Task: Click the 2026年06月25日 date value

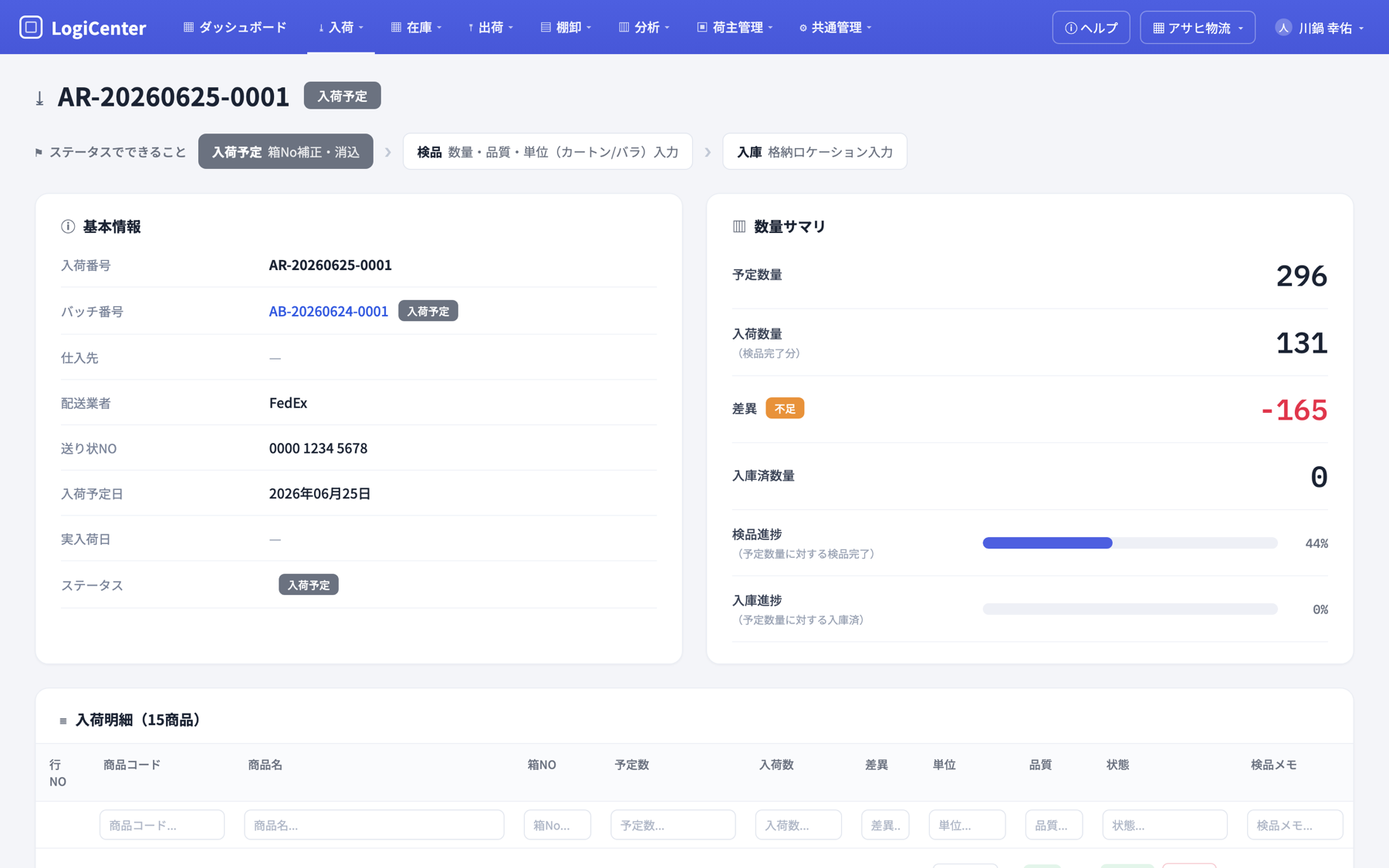Action: 319,494
